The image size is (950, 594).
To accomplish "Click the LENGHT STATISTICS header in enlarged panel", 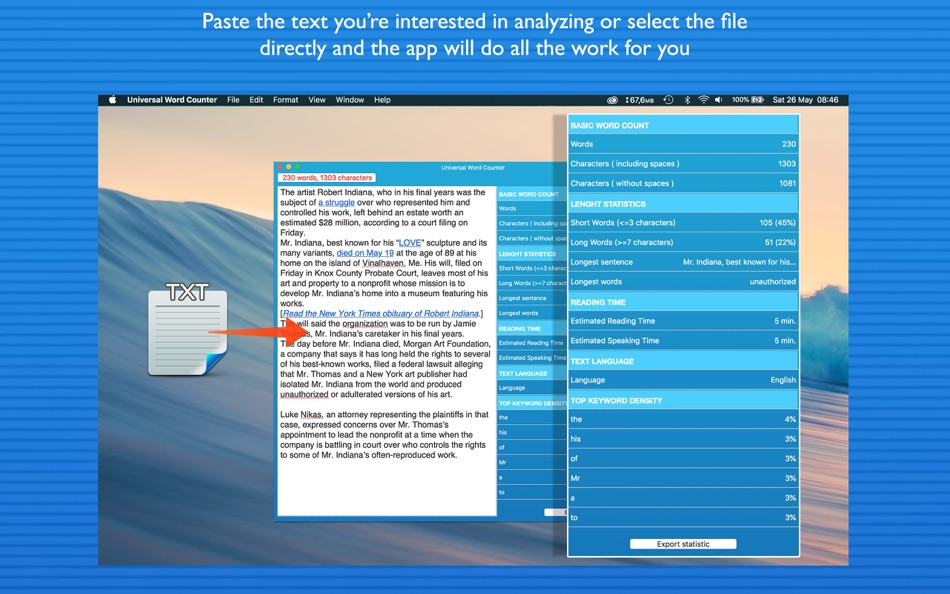I will click(683, 204).
